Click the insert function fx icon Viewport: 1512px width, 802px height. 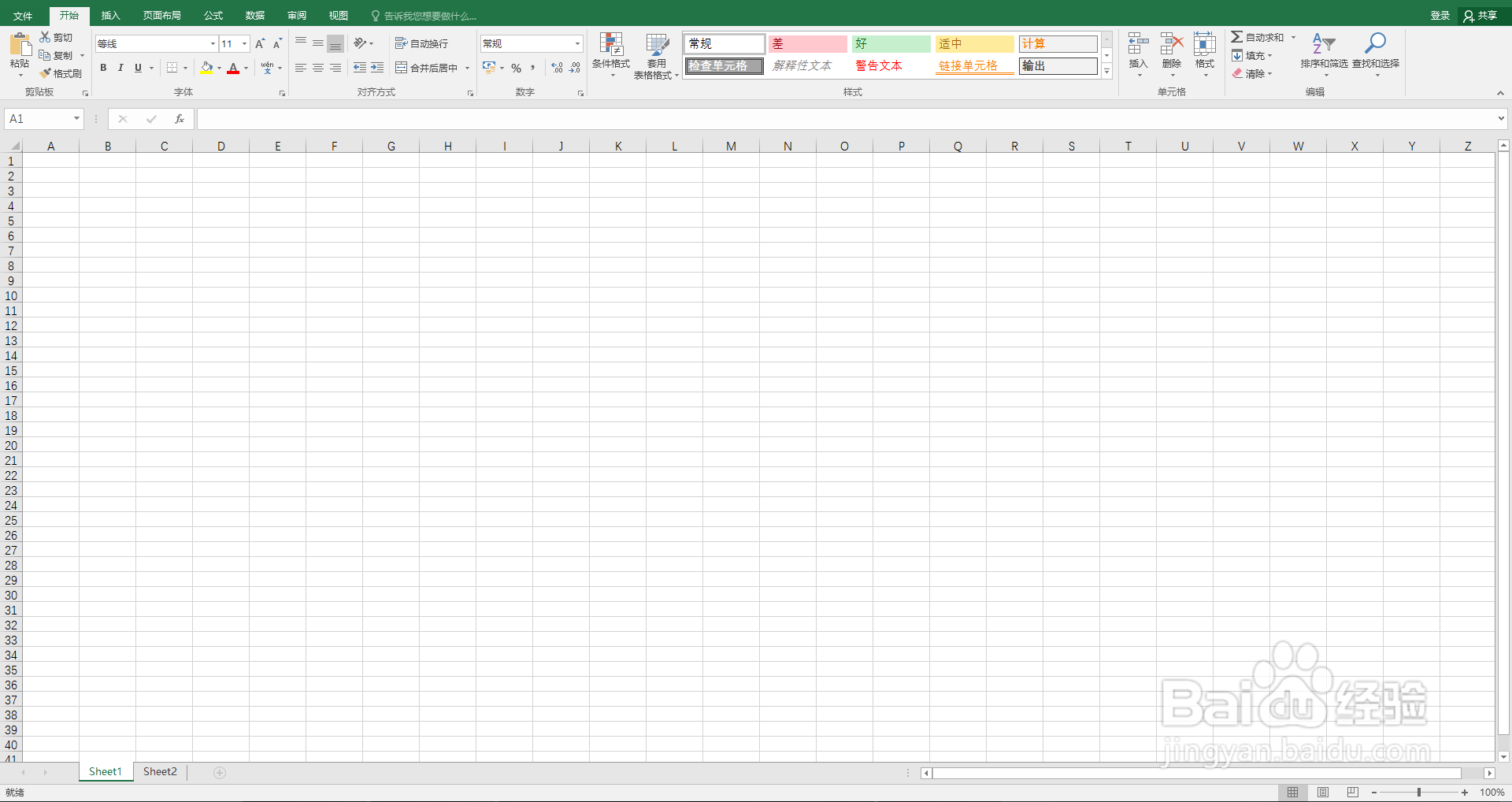180,119
